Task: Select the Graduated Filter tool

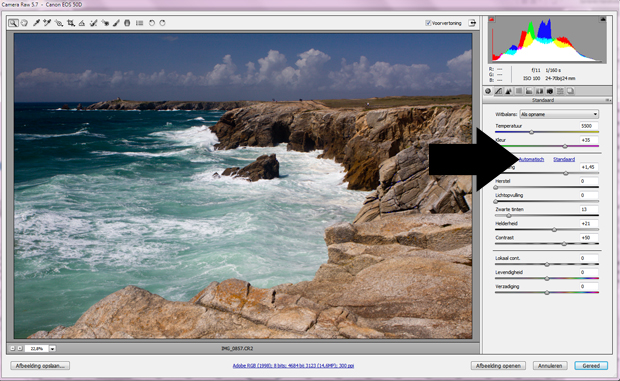Action: 127,23
